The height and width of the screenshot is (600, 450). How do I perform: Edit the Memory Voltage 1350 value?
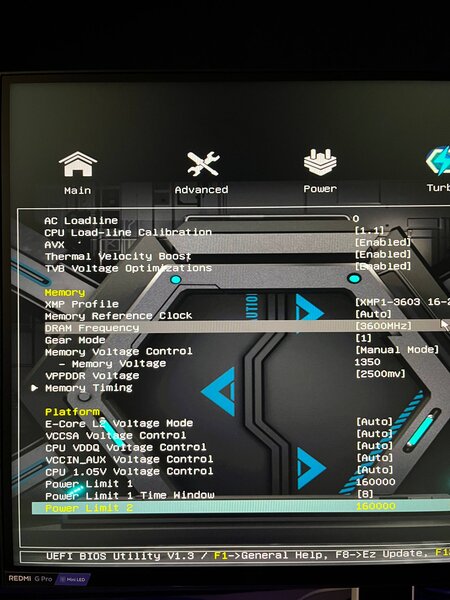pos(368,362)
